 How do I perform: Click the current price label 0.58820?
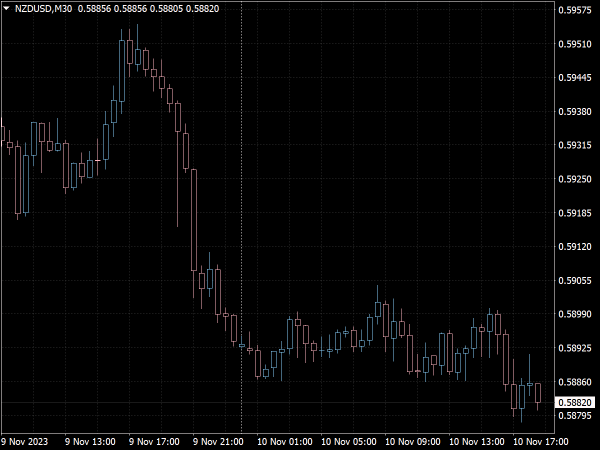575,403
